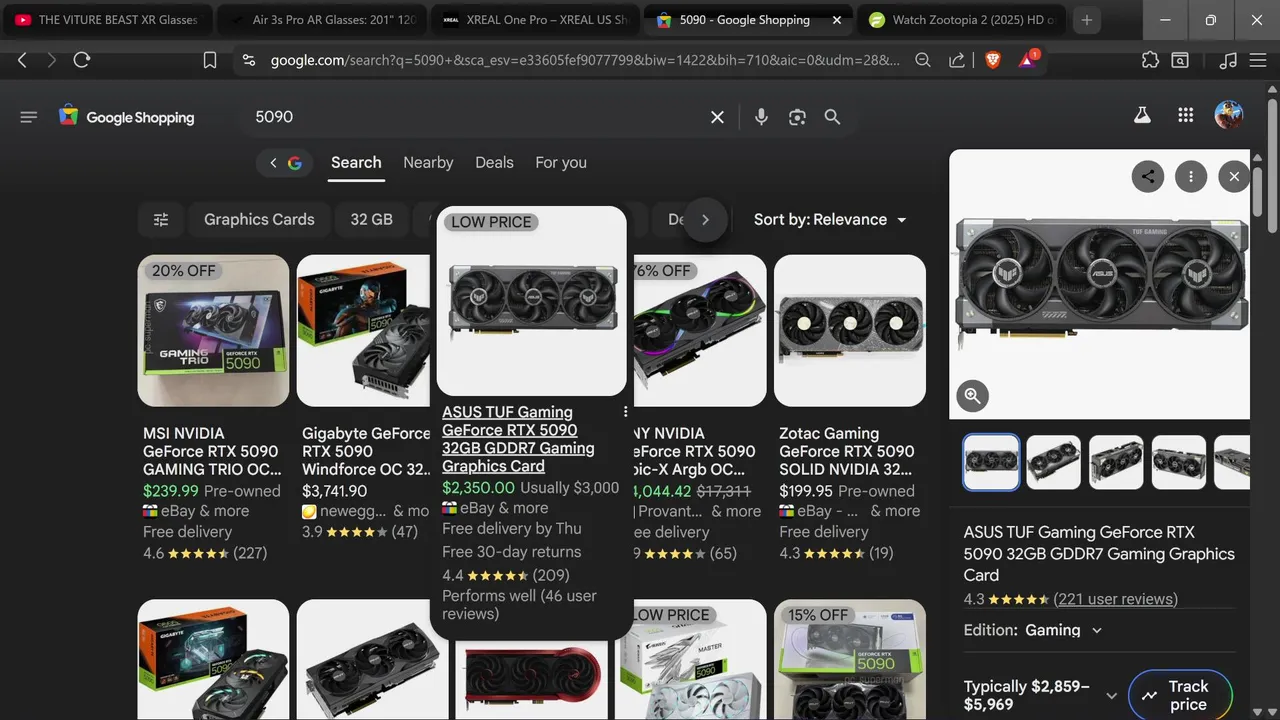Viewport: 1280px width, 720px height.
Task: Click the search input containing 5090
Action: (475, 117)
